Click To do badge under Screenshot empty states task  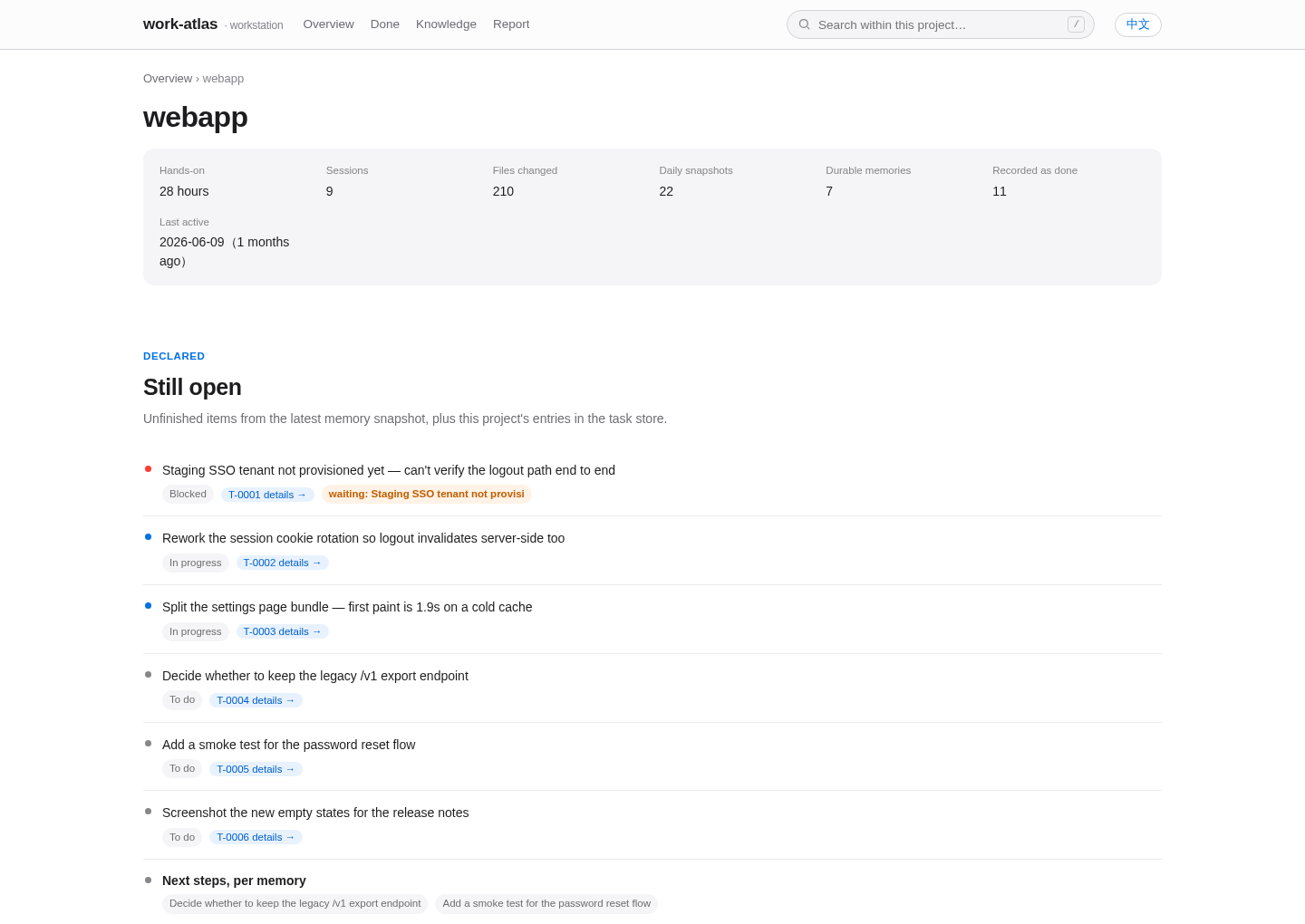coord(182,837)
